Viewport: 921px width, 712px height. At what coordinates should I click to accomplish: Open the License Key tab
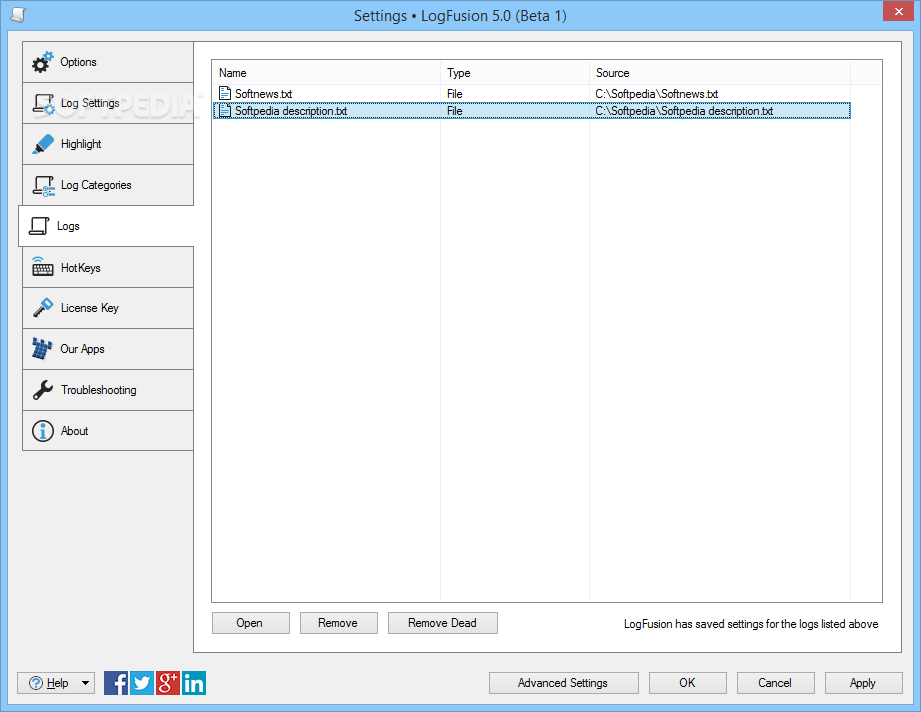point(108,308)
